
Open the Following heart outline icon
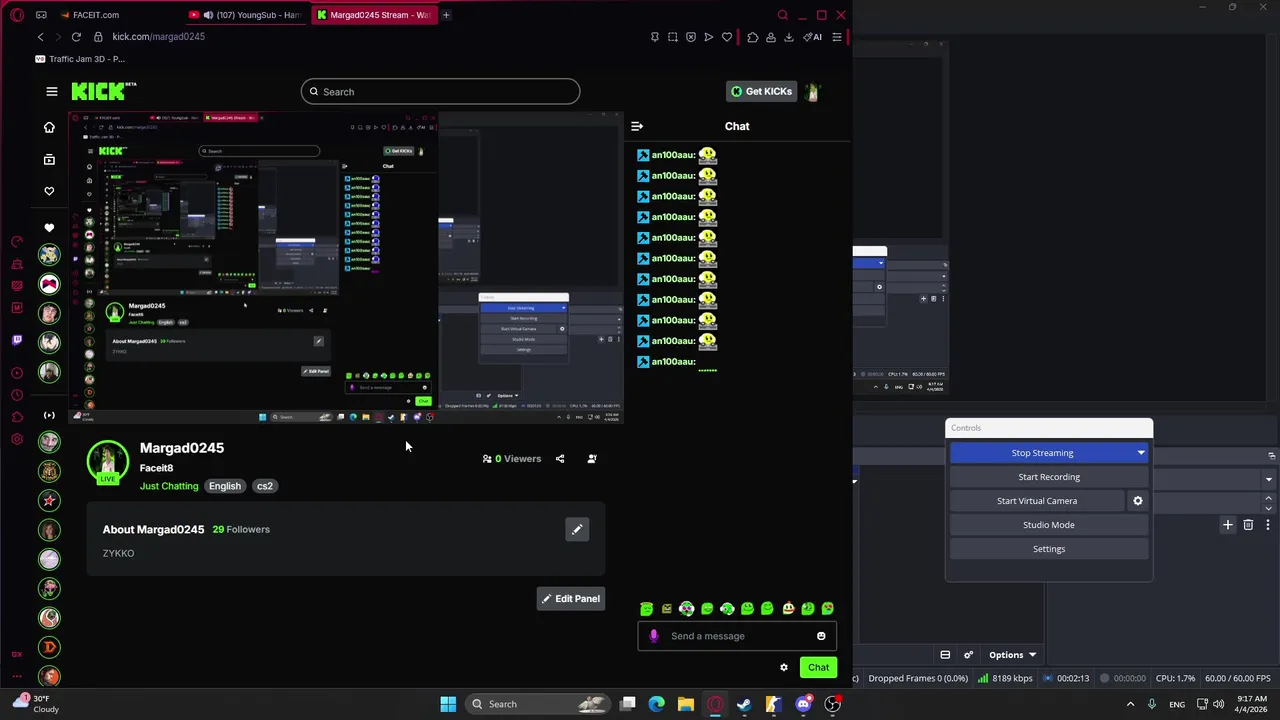coord(49,191)
